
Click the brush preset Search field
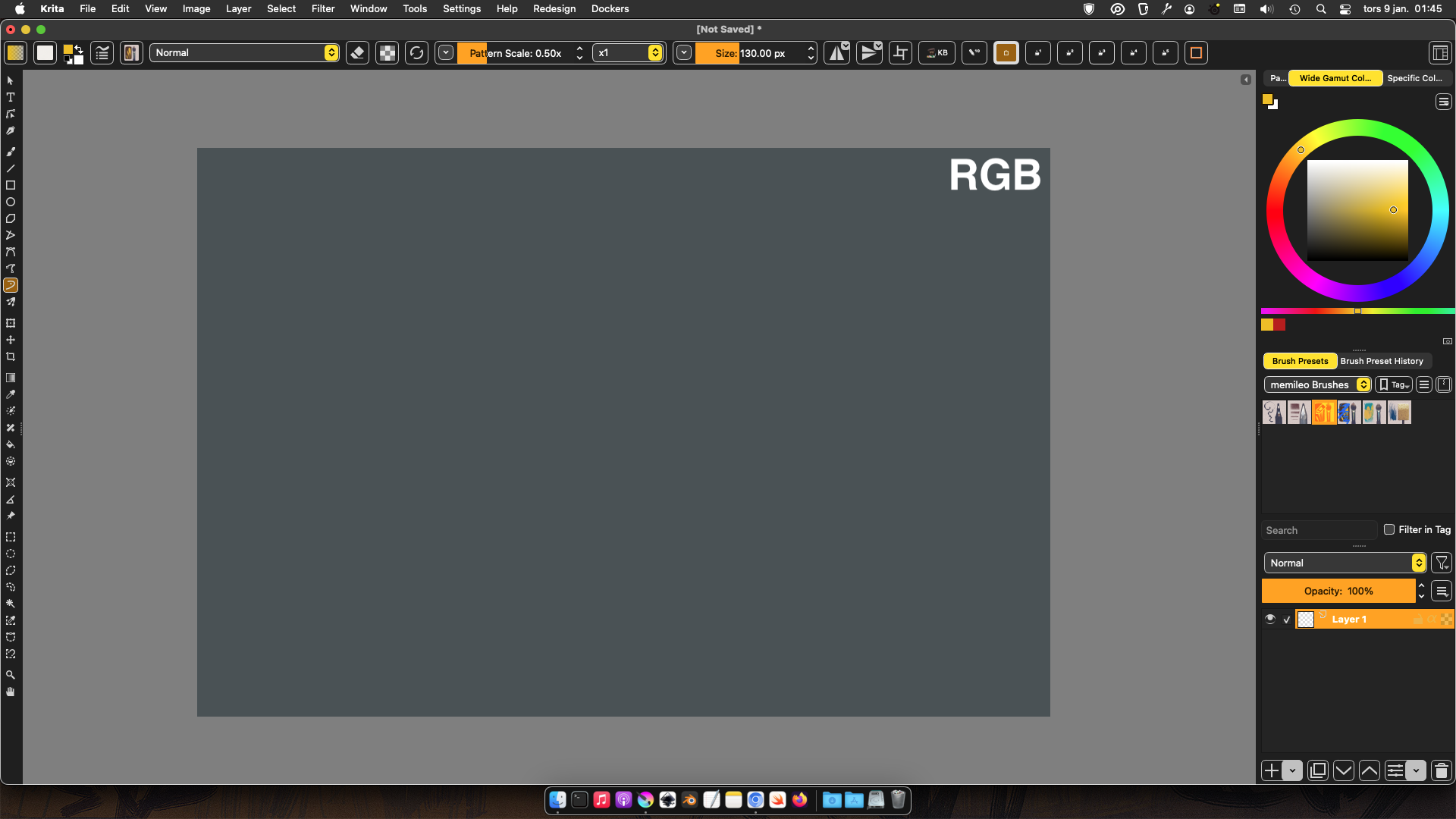(1318, 530)
